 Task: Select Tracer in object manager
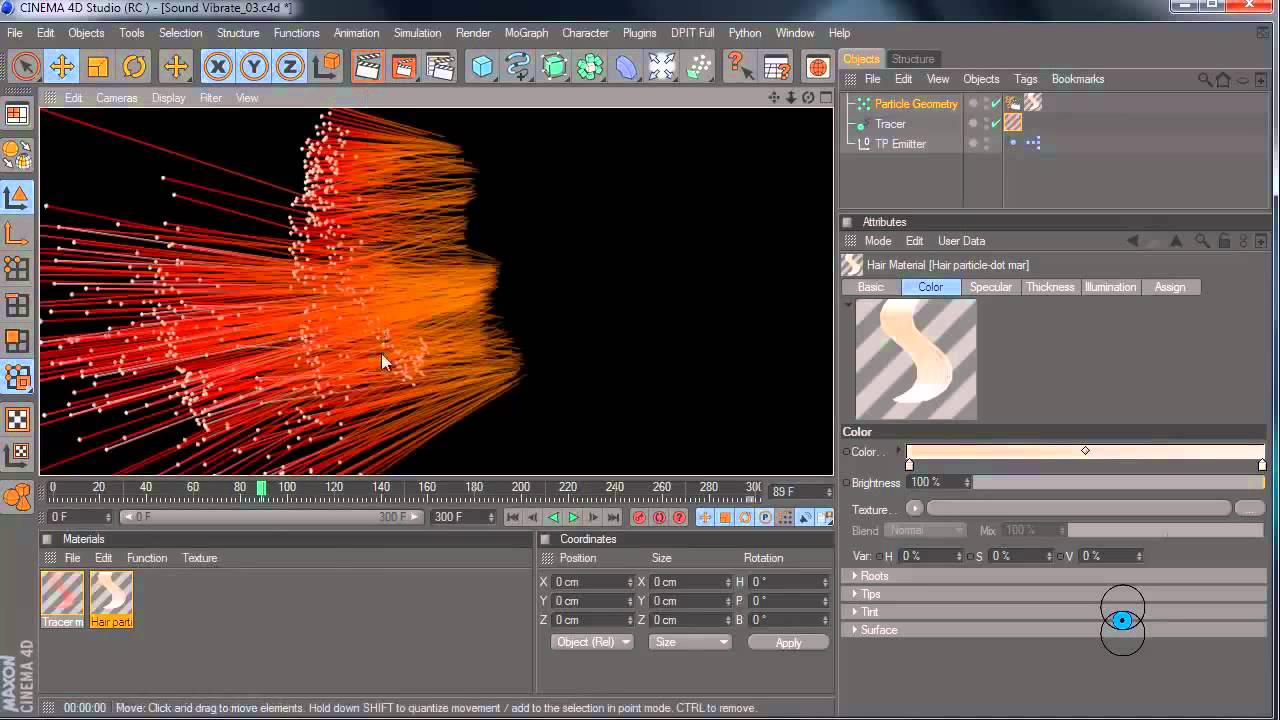point(890,124)
